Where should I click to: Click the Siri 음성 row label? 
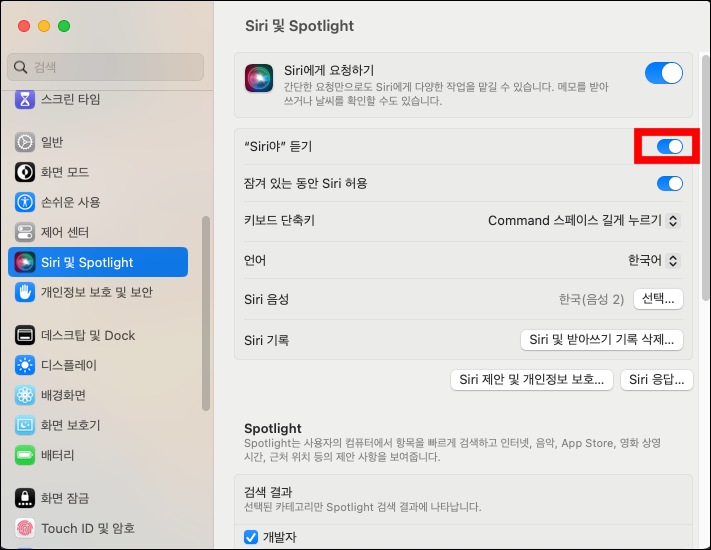point(266,299)
